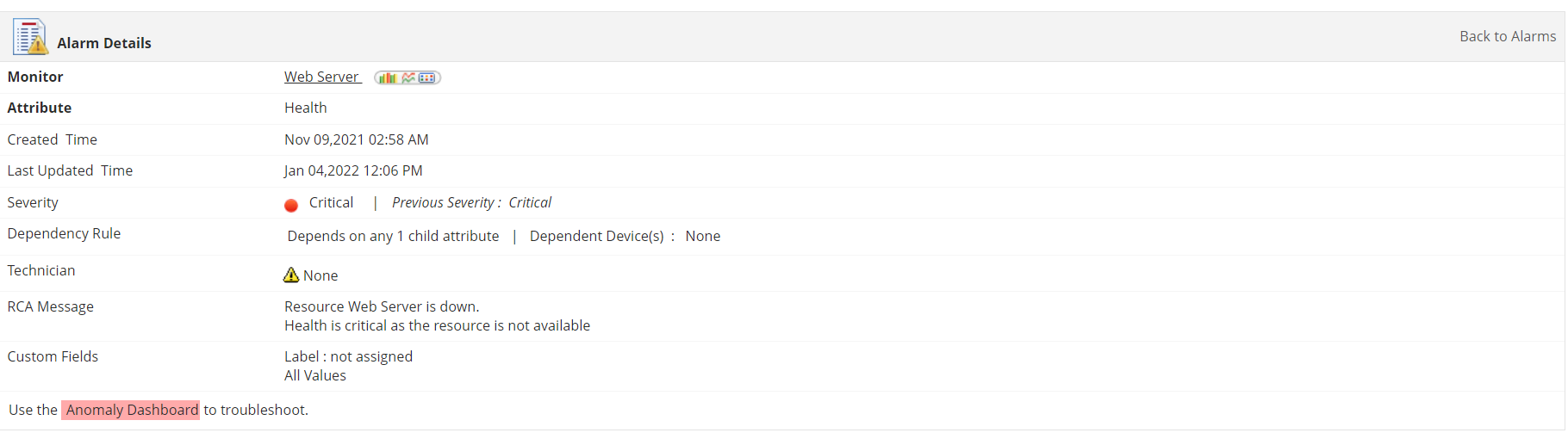Click the Previous Severity Critical text
1568x439 pixels.
tap(471, 202)
